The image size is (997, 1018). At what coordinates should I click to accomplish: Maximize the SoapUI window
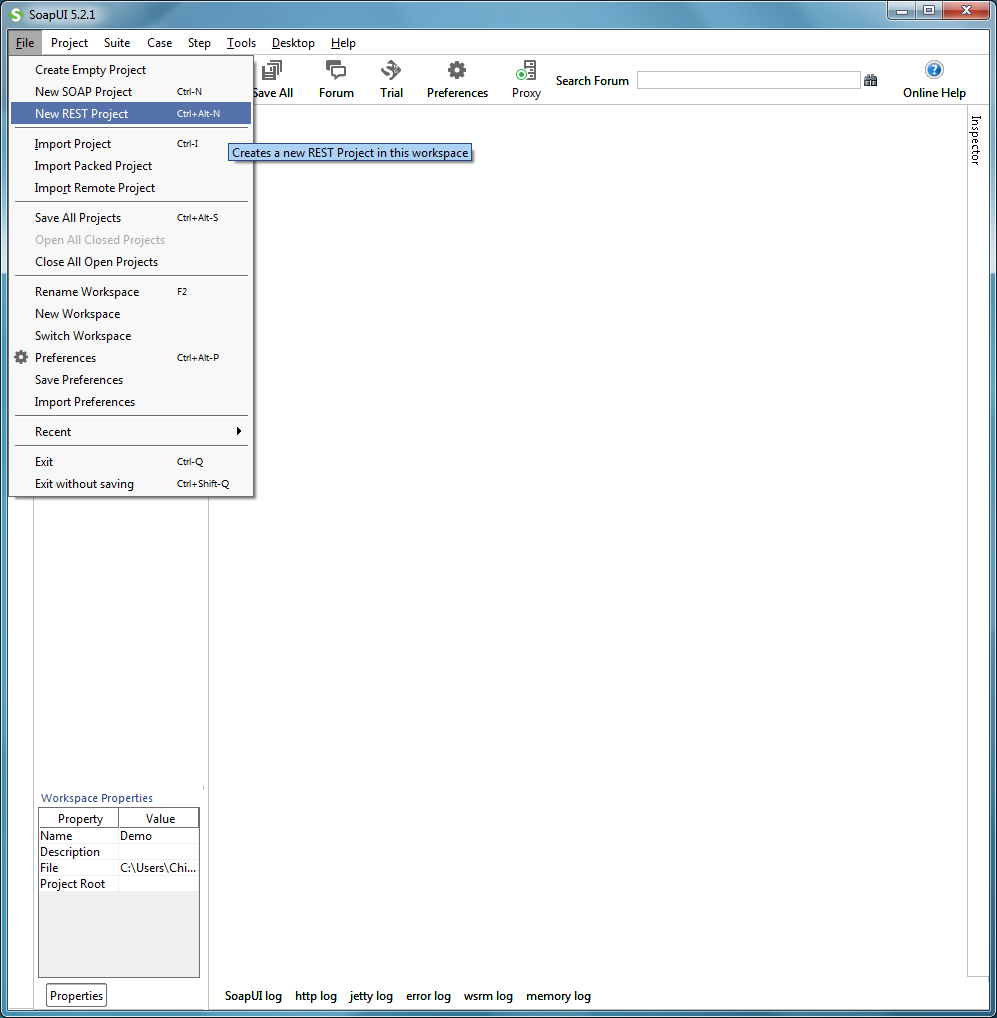[x=929, y=11]
